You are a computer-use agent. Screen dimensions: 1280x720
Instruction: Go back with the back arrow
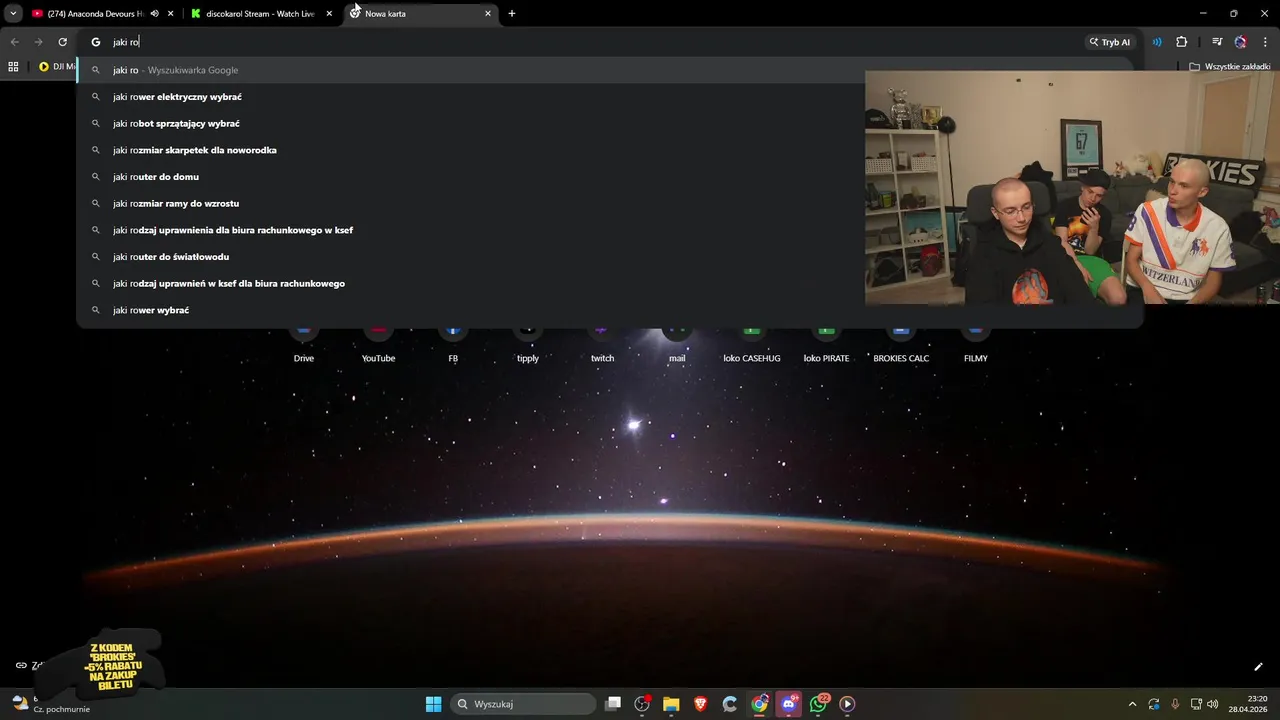coord(14,42)
